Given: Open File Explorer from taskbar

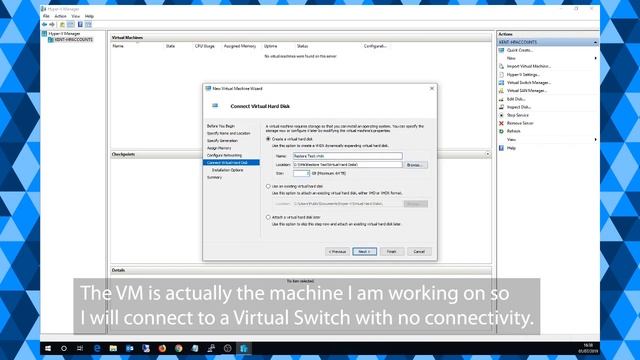Looking at the screenshot, I should point(113,348).
